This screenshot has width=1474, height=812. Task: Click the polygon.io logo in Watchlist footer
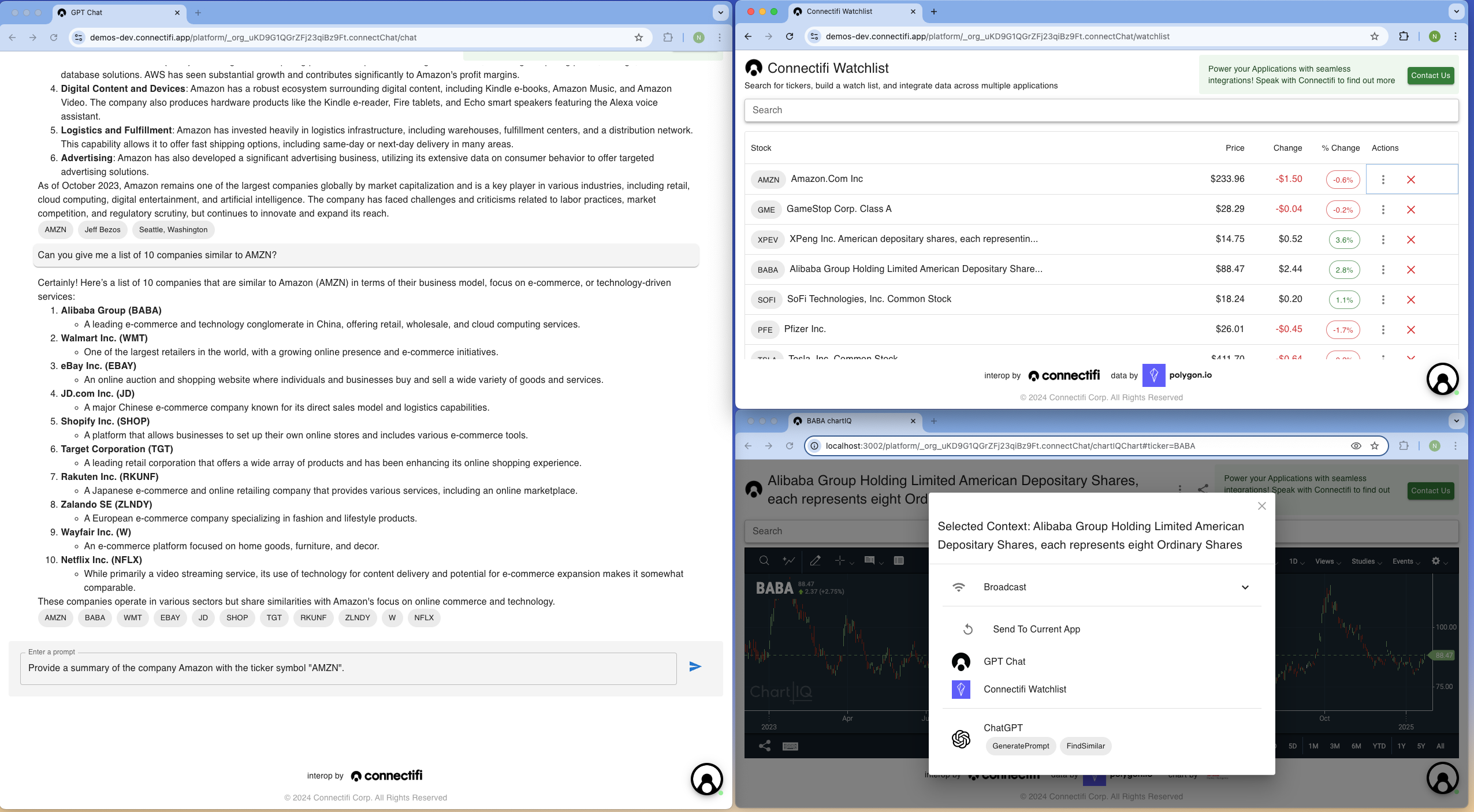(1177, 375)
